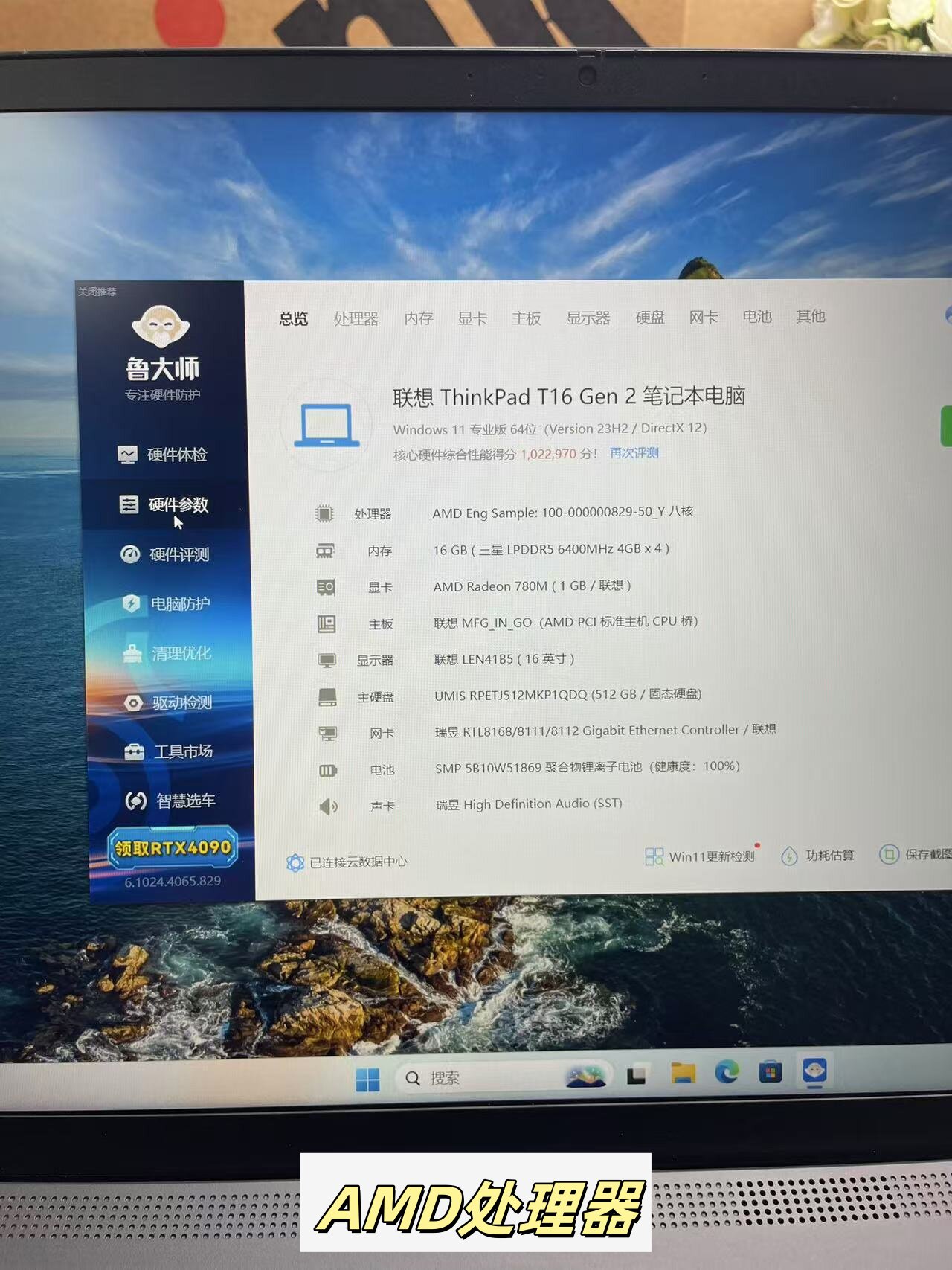The width and height of the screenshot is (952, 1270).
Task: Click disk text UMIS RPETJ512MKP1QDQ
Action: pyautogui.click(x=511, y=696)
